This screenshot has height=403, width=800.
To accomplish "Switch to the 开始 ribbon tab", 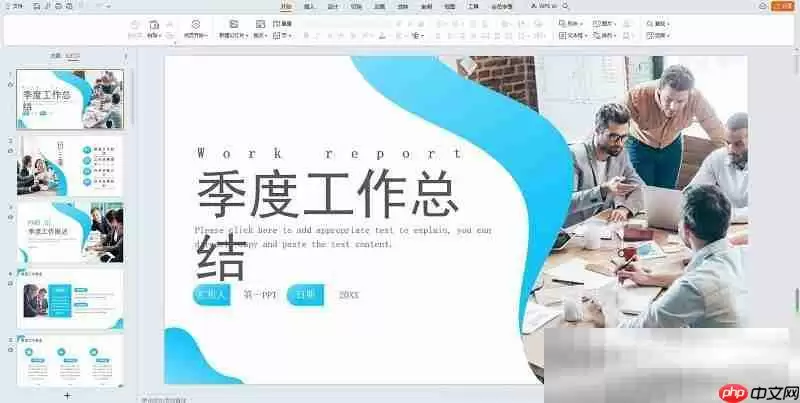I will coord(286,6).
